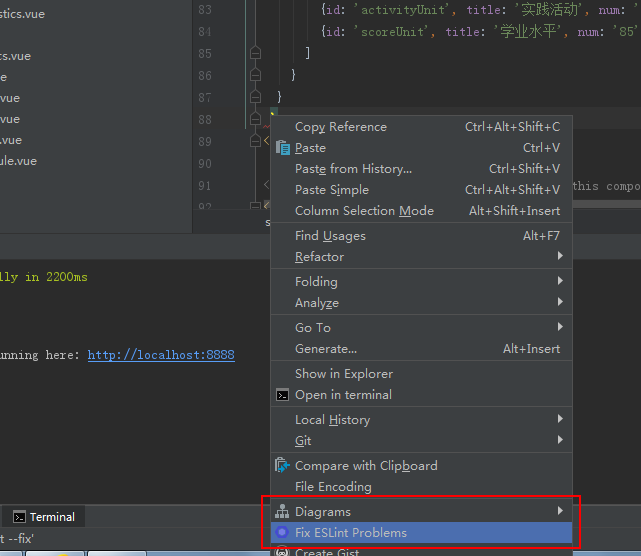This screenshot has height=556, width=641.
Task: Select Copy Reference from context menu
Action: tap(340, 127)
